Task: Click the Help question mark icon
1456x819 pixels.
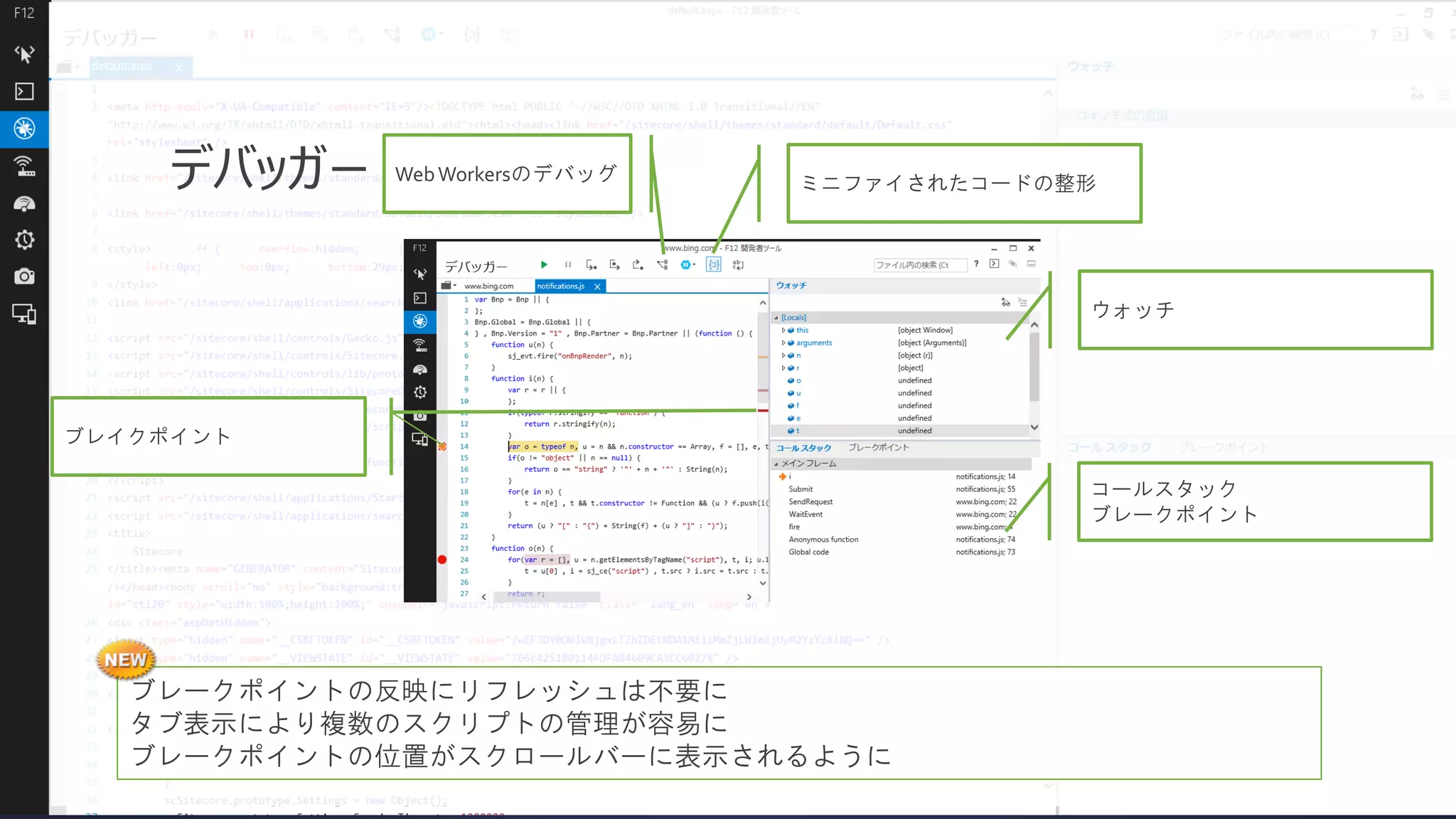Action: (977, 264)
